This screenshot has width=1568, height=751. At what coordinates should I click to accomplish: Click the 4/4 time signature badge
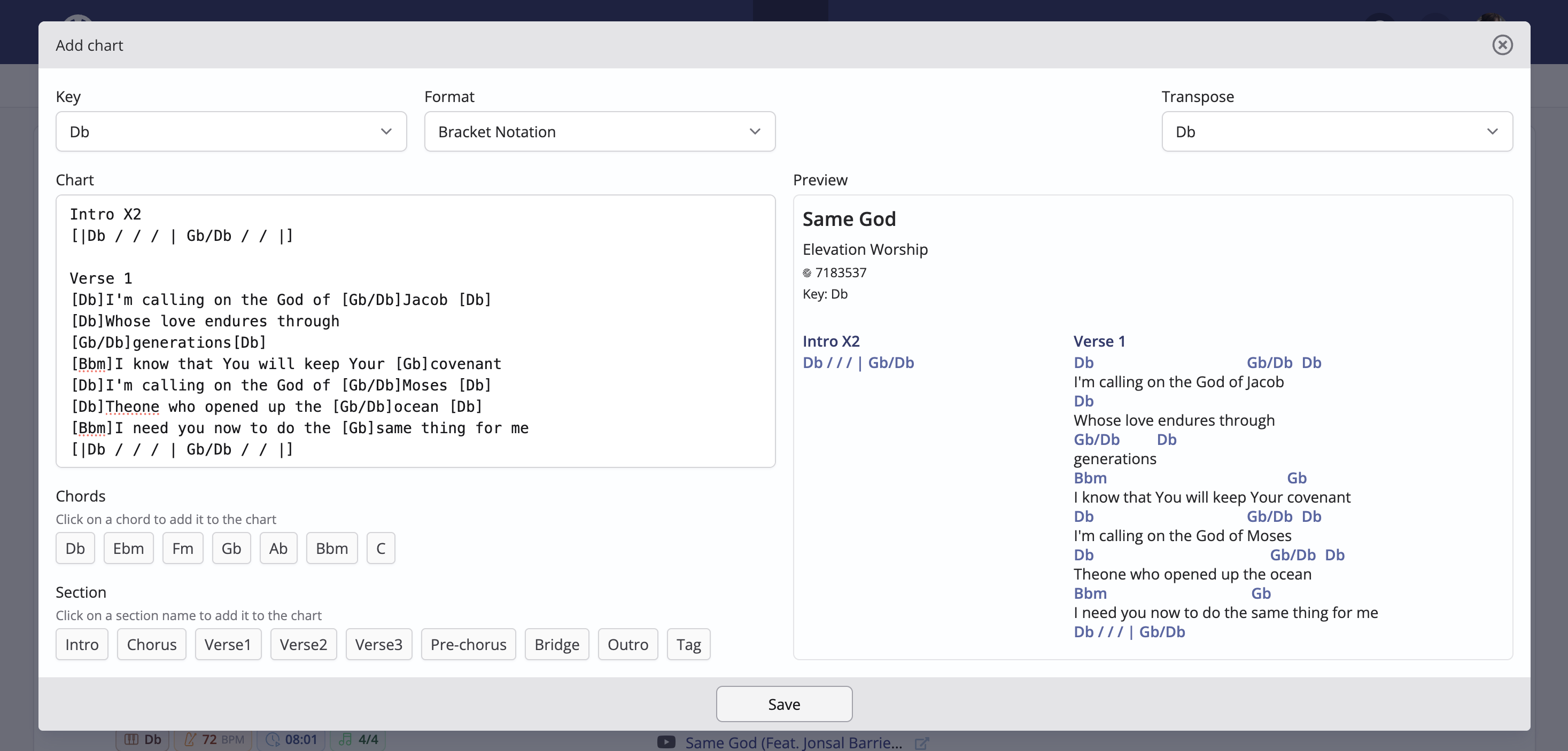[x=358, y=739]
